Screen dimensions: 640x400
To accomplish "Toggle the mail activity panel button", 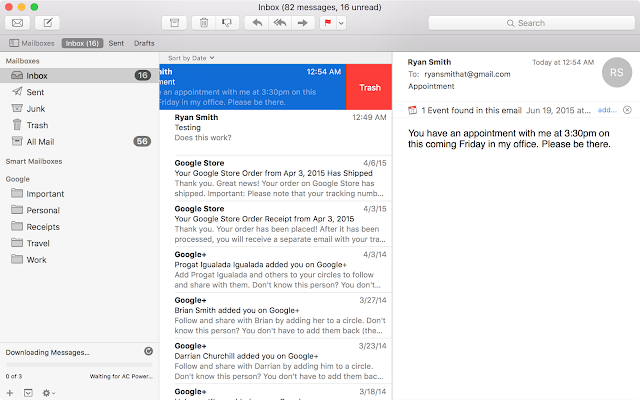I will 28,393.
